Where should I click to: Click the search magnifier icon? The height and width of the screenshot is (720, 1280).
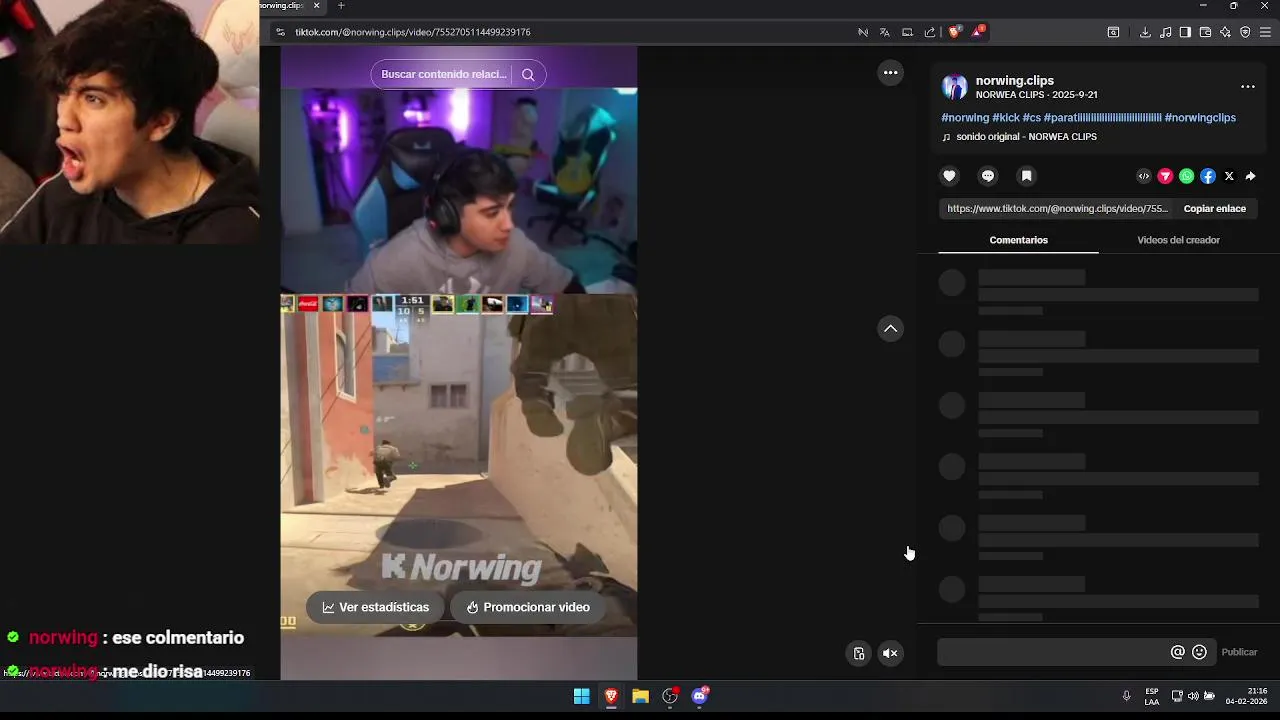point(528,74)
